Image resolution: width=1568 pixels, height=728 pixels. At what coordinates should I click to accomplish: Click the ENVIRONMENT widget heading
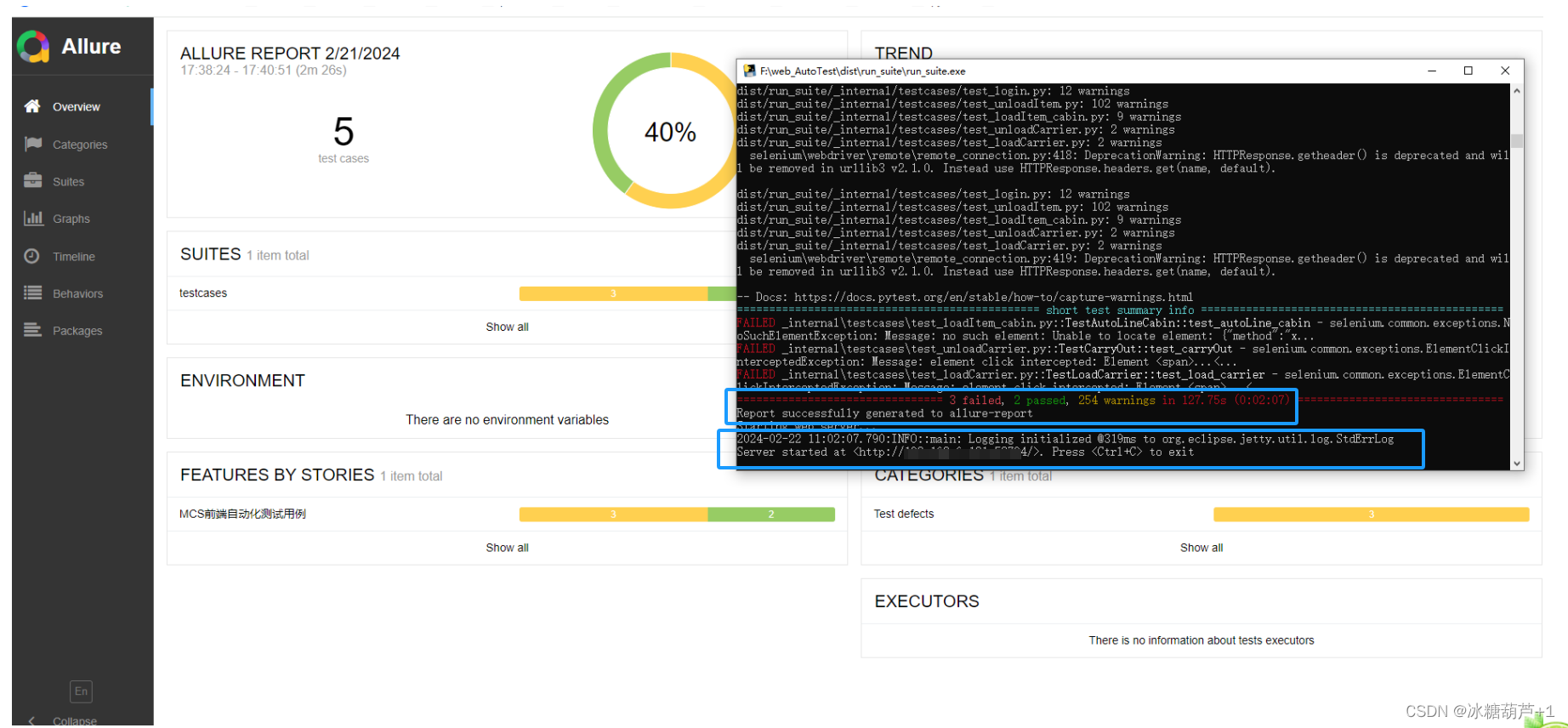[242, 381]
